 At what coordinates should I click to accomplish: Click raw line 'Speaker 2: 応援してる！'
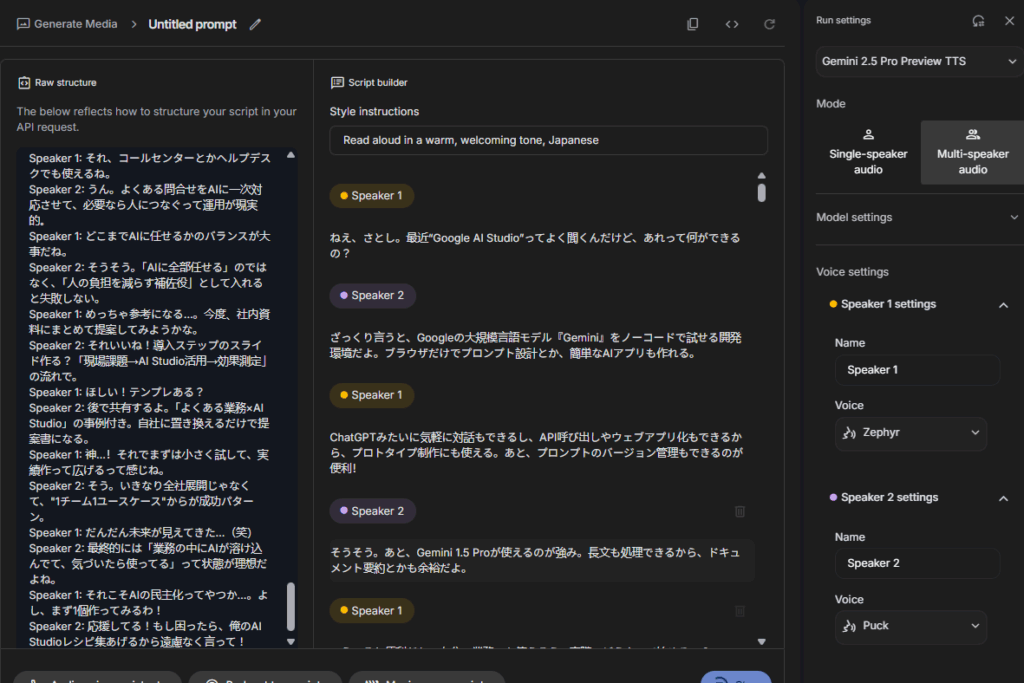pos(145,634)
